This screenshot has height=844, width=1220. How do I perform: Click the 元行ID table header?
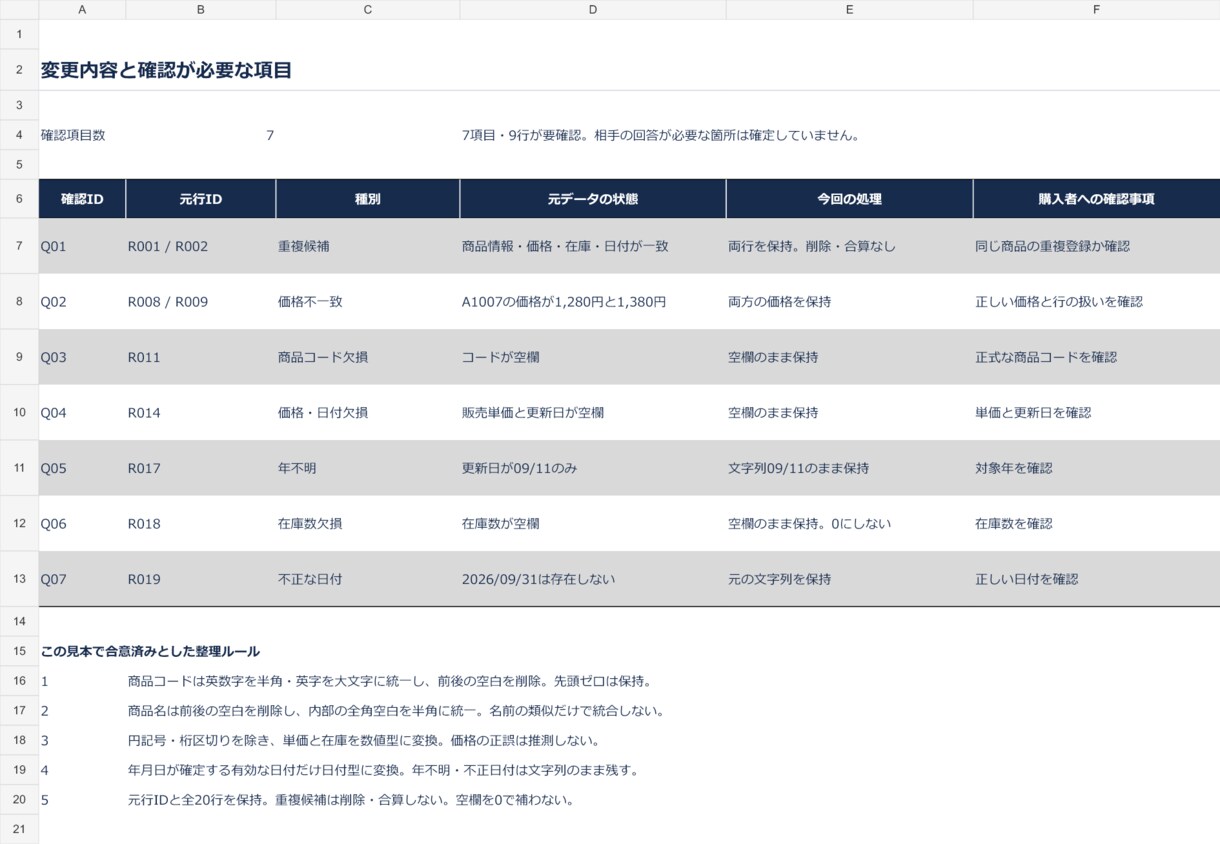[201, 199]
